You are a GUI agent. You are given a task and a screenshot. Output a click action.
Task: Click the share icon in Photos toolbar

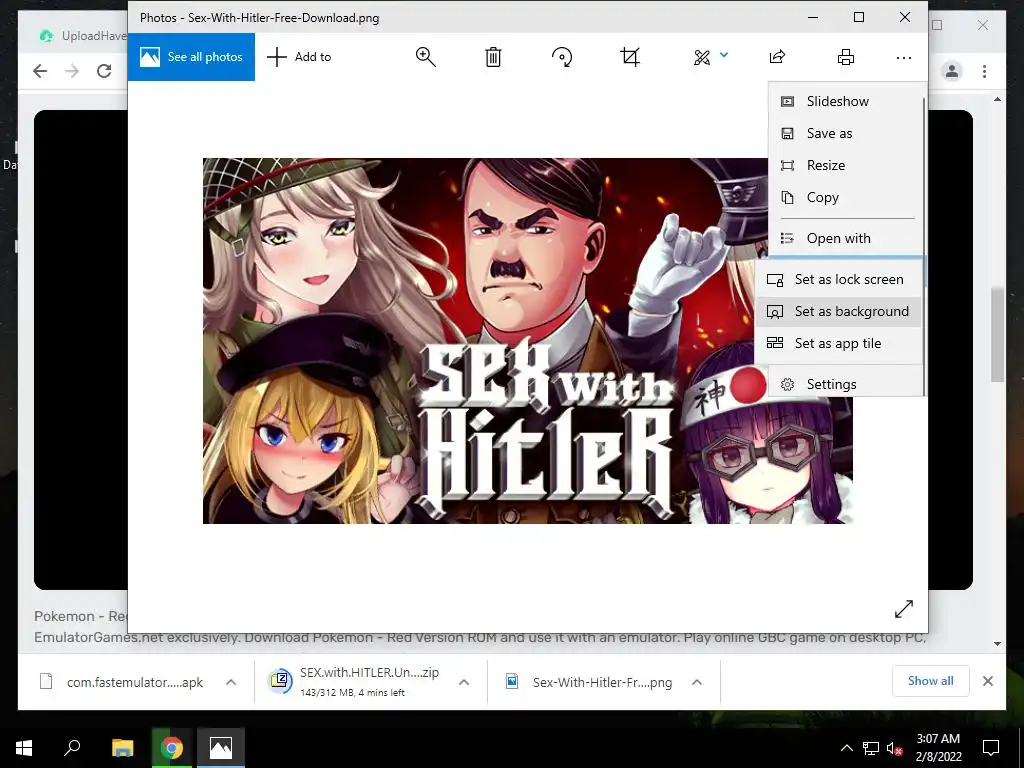pyautogui.click(x=777, y=57)
